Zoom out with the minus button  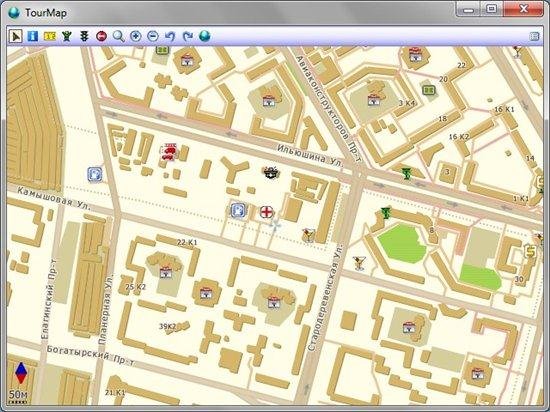coord(153,36)
